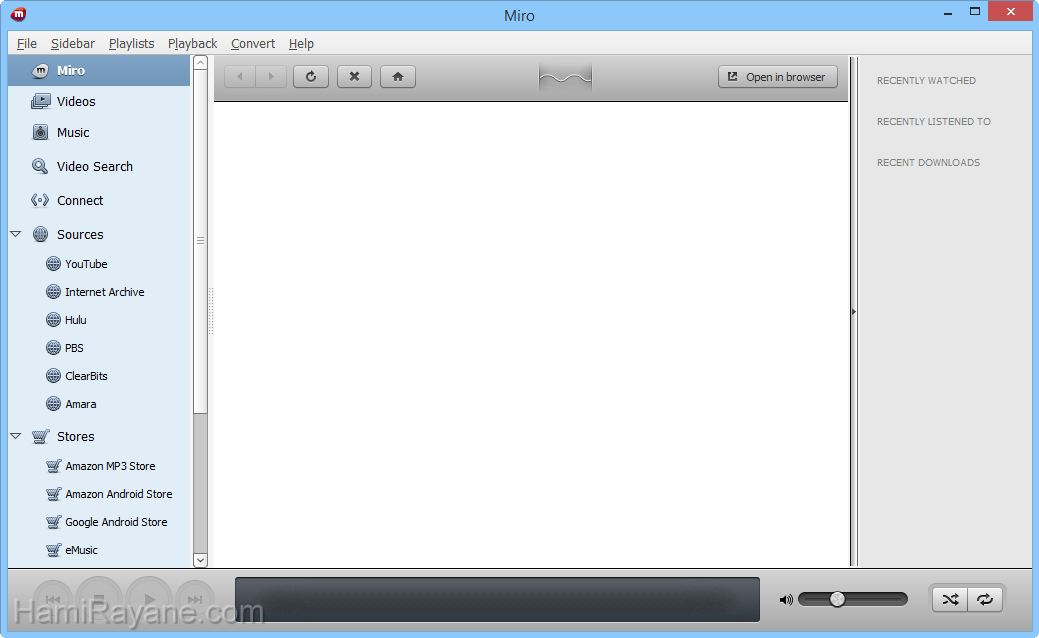The height and width of the screenshot is (638, 1039).
Task: Collapse the Sources section
Action: coord(16,234)
